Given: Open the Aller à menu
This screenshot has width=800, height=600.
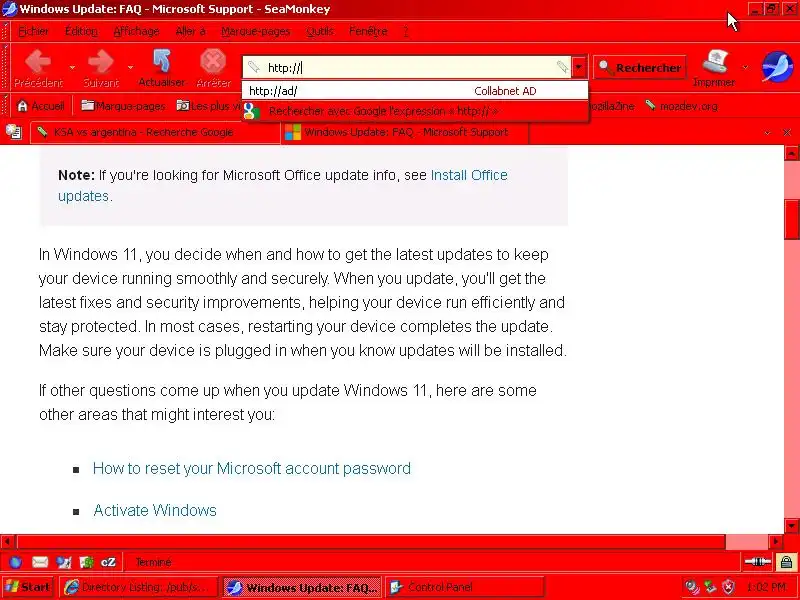Looking at the screenshot, I should coord(190,31).
